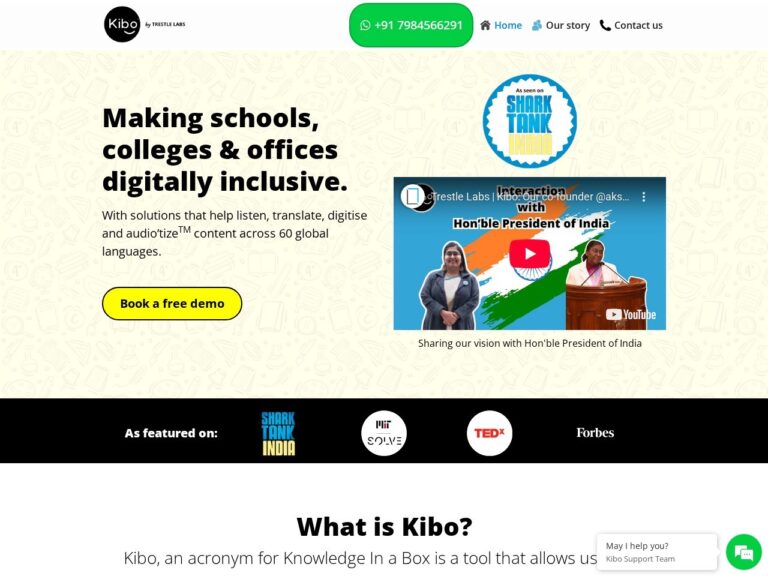Image resolution: width=768 pixels, height=576 pixels.
Task: Click the MIT Solve logo
Action: click(x=384, y=433)
